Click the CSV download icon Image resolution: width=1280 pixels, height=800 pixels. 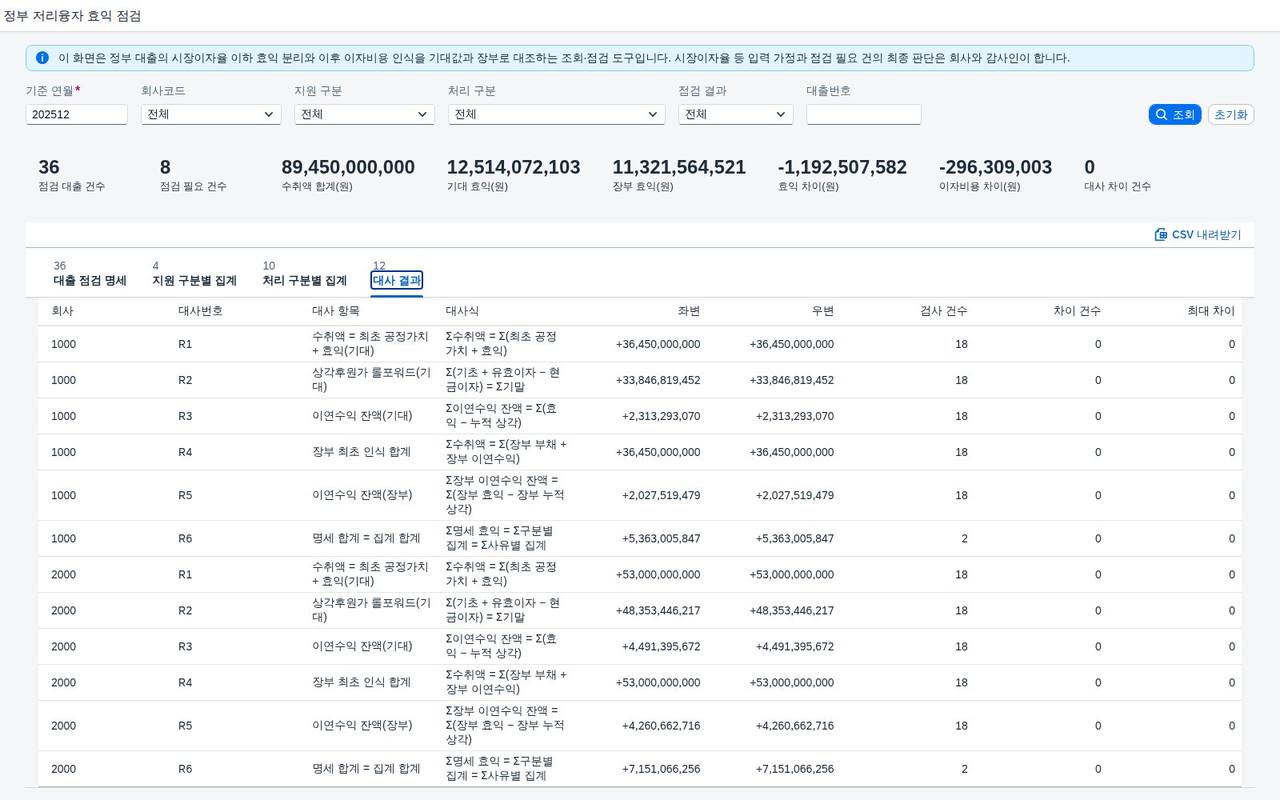pyautogui.click(x=1161, y=235)
